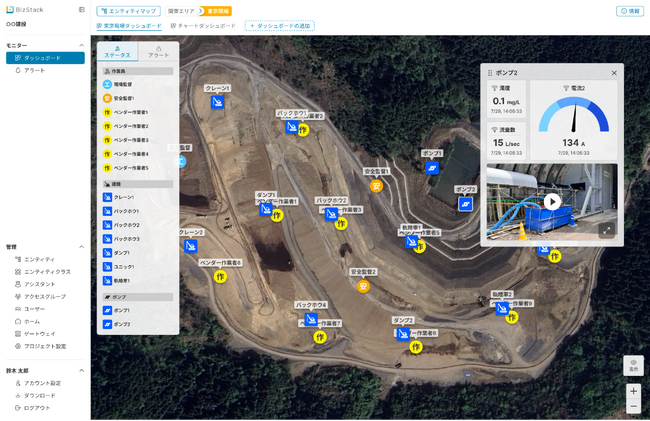Viewport: 650px width, 421px height.
Task: Collapse the 鈴木 太郎 user section
Action: coord(81,370)
